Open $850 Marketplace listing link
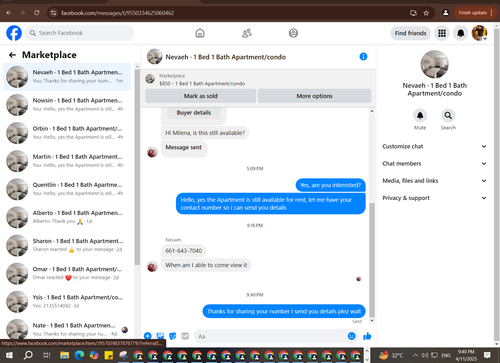 (202, 84)
